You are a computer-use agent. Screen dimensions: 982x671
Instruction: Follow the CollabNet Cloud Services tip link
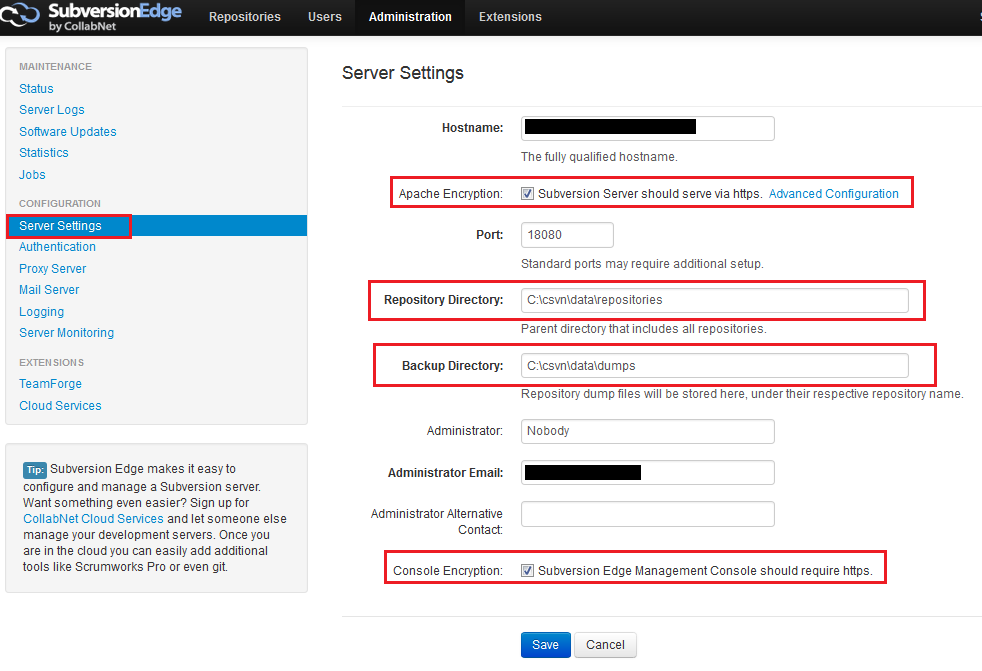93,519
